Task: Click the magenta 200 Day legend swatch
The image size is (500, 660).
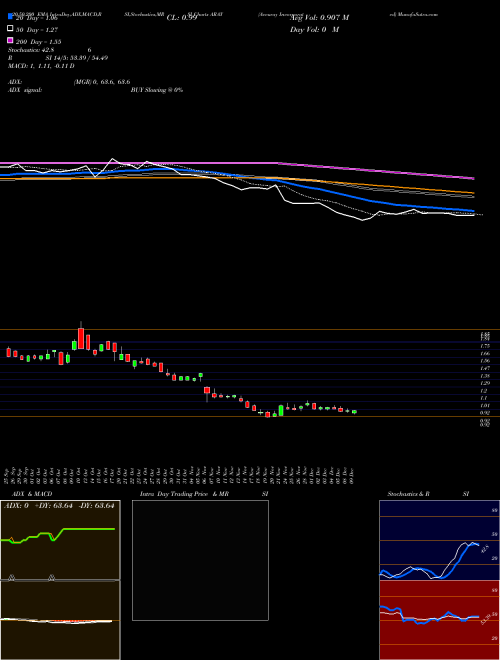Action: click(10, 40)
